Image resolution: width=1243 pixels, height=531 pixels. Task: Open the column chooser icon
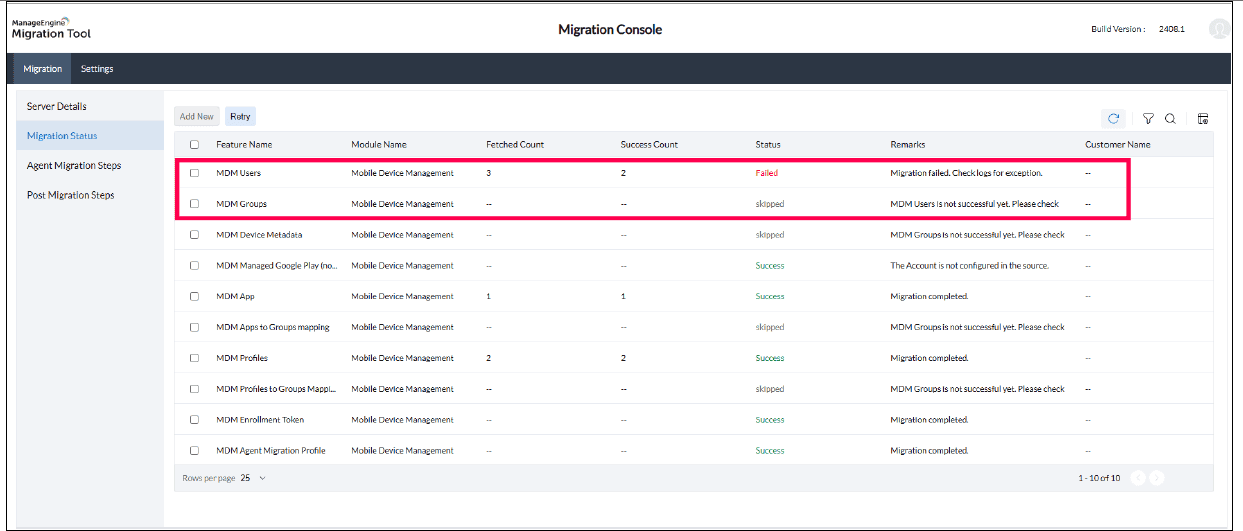click(x=1203, y=118)
